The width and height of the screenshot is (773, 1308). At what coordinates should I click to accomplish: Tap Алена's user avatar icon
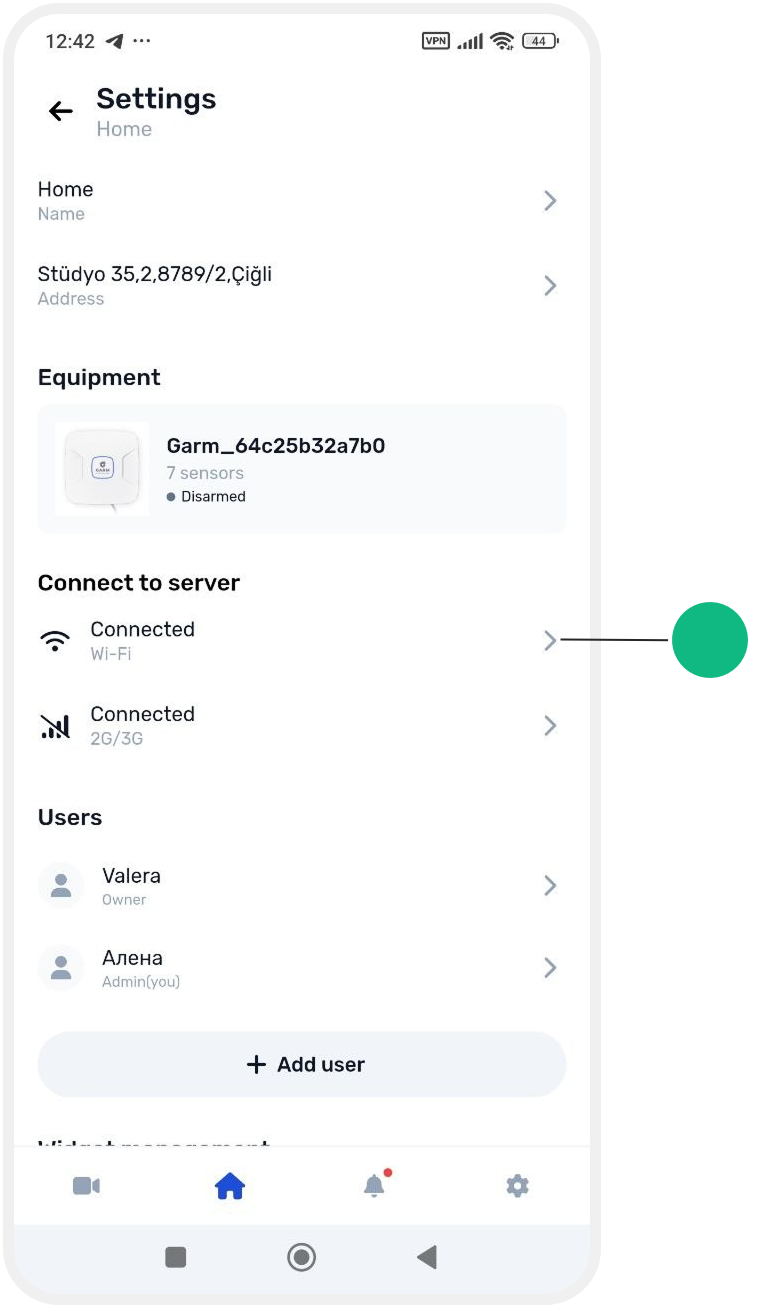point(61,967)
